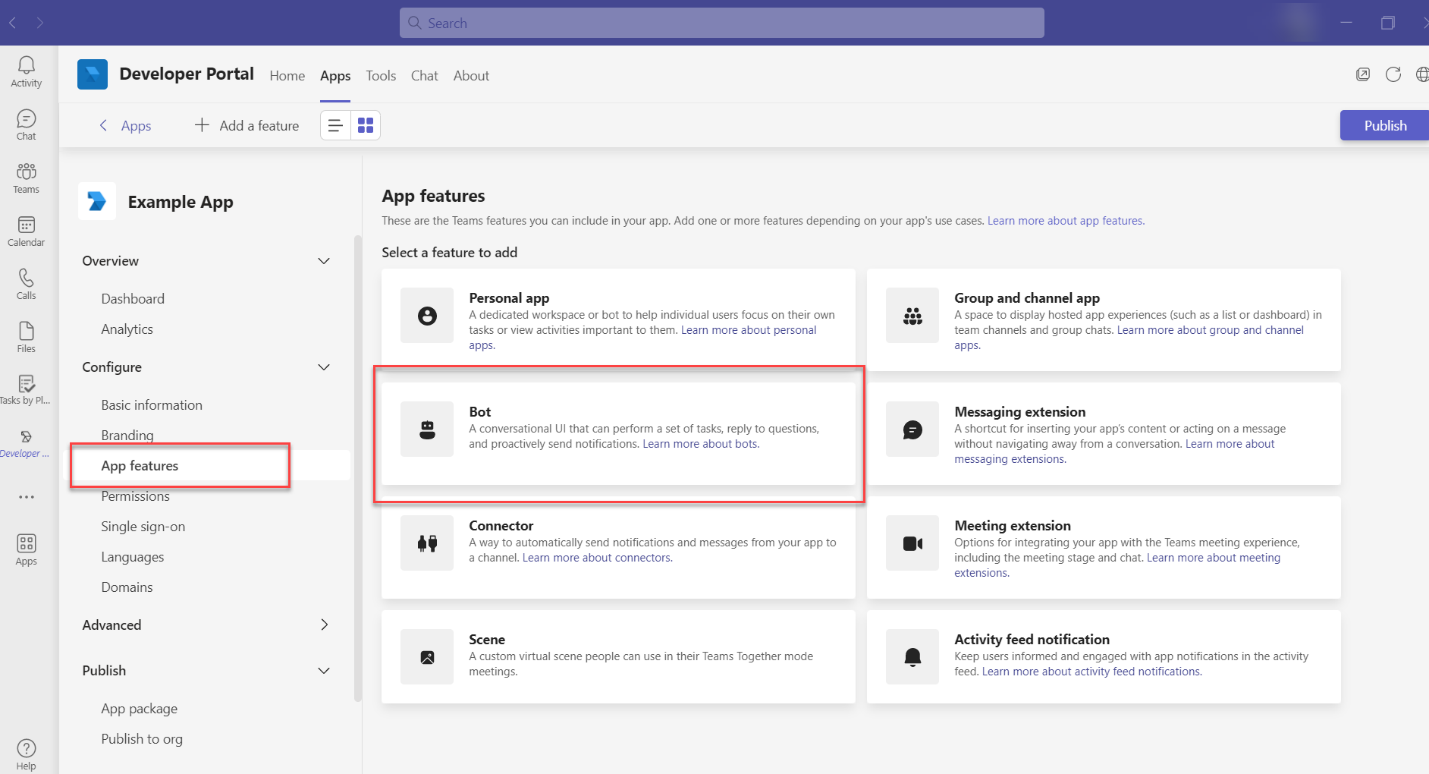
Task: Open Learn more about activity feed notifications
Action: pyautogui.click(x=1092, y=672)
